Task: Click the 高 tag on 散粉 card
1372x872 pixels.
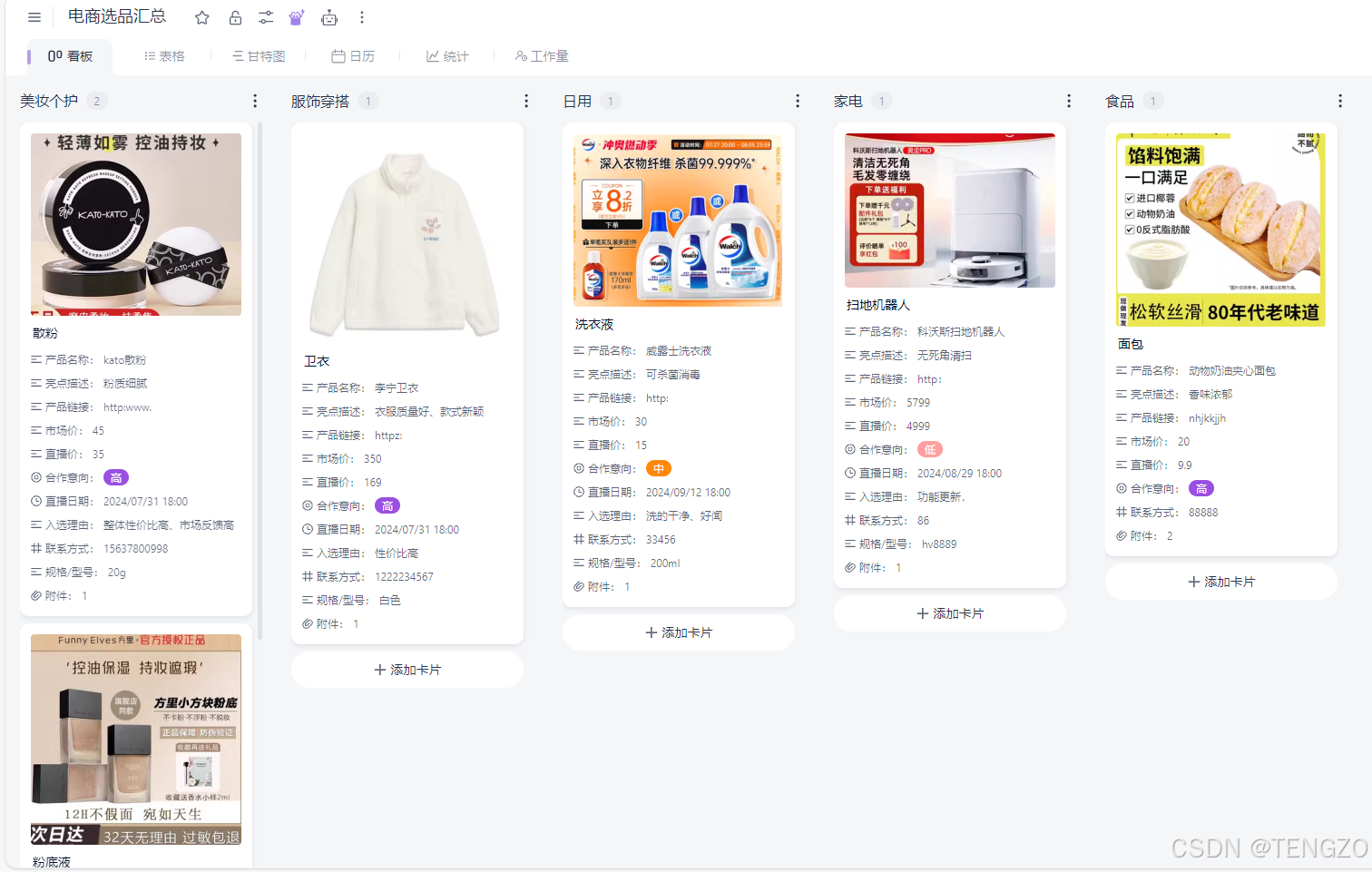Action: (x=116, y=477)
